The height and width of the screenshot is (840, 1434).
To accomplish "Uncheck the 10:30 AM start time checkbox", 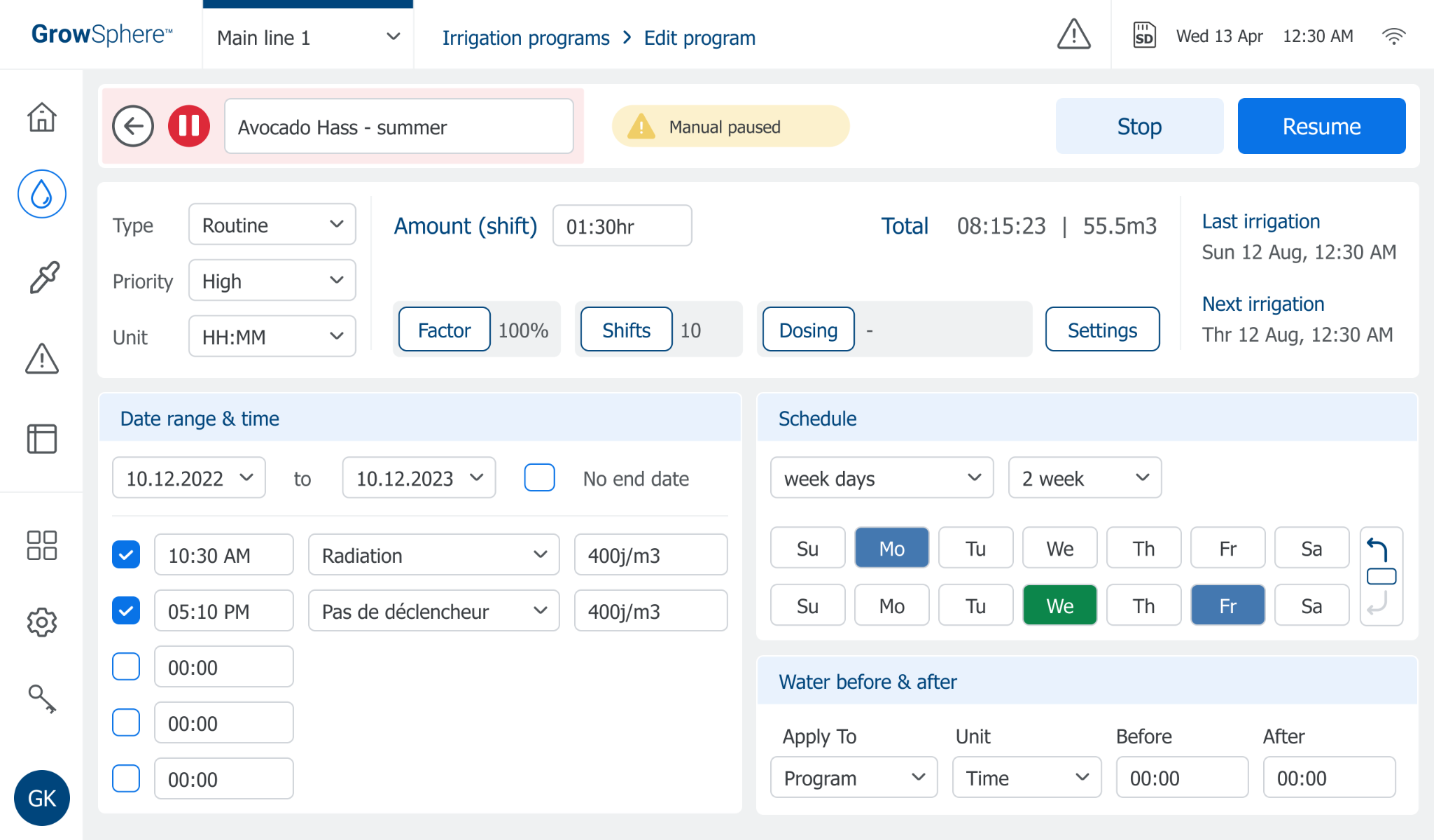I will tap(126, 554).
